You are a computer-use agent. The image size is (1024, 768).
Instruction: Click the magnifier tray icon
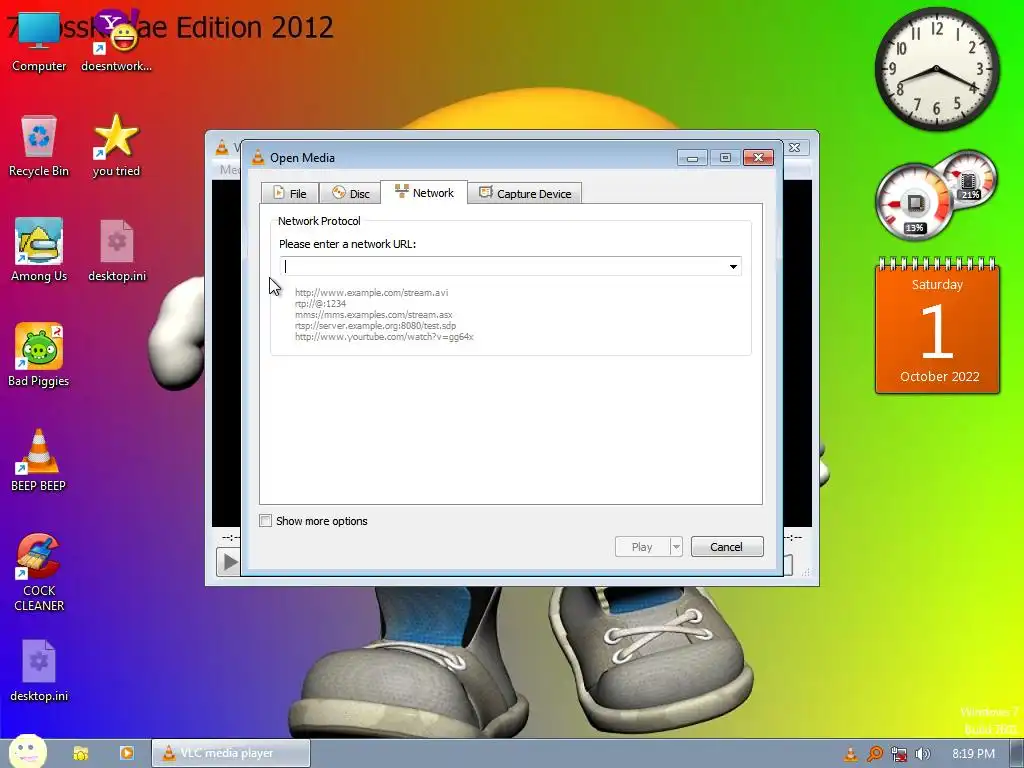point(874,754)
